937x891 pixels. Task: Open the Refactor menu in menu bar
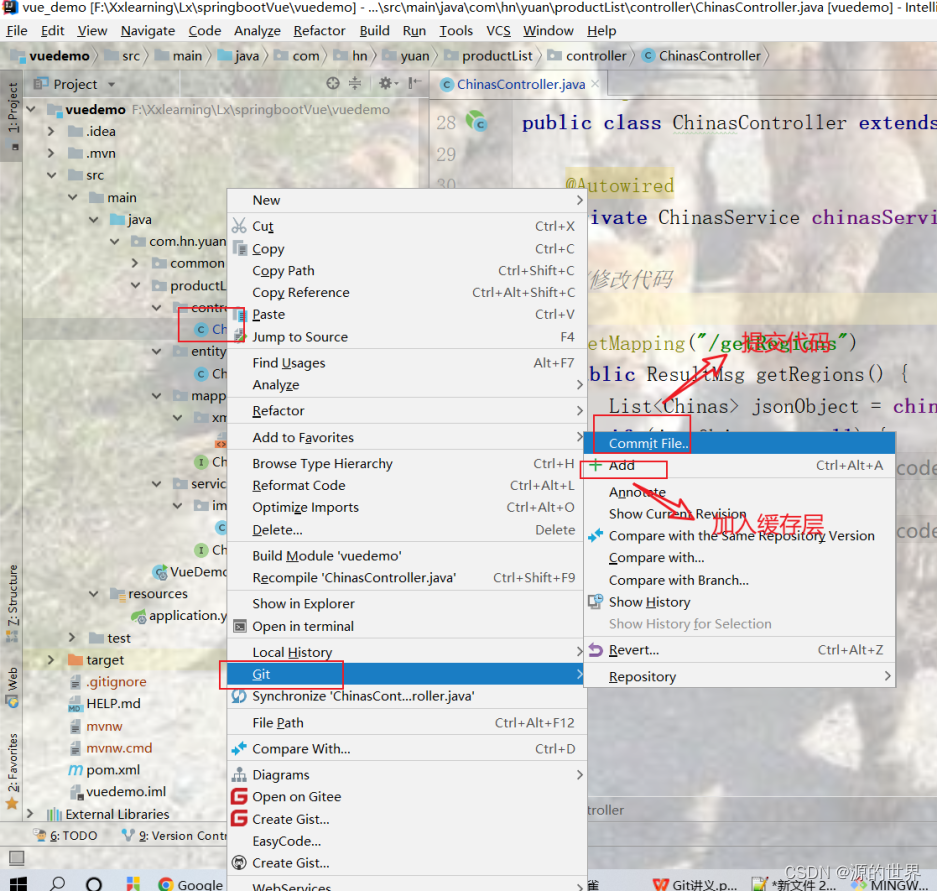tap(319, 30)
